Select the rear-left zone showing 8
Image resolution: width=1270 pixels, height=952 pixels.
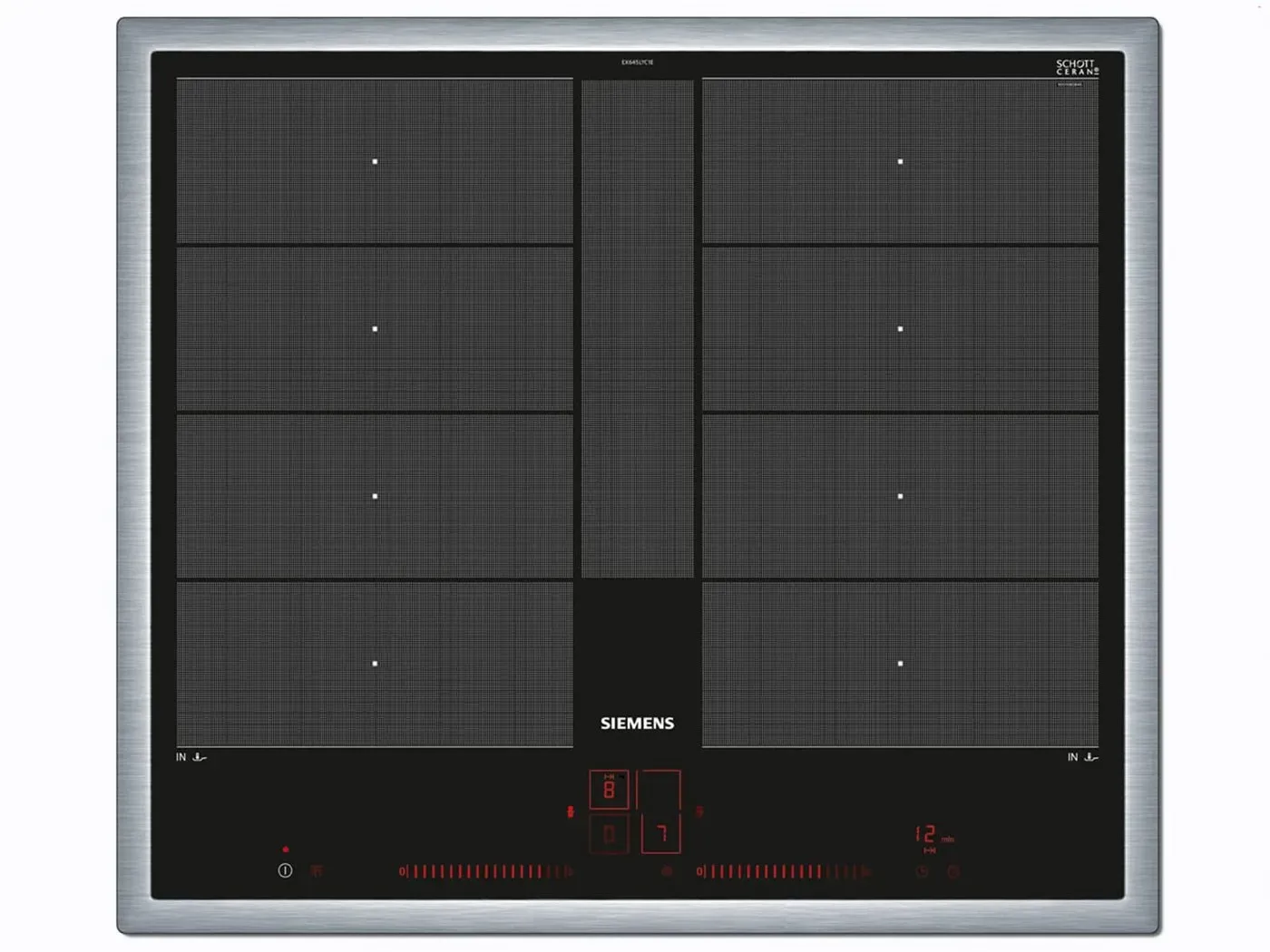click(609, 790)
